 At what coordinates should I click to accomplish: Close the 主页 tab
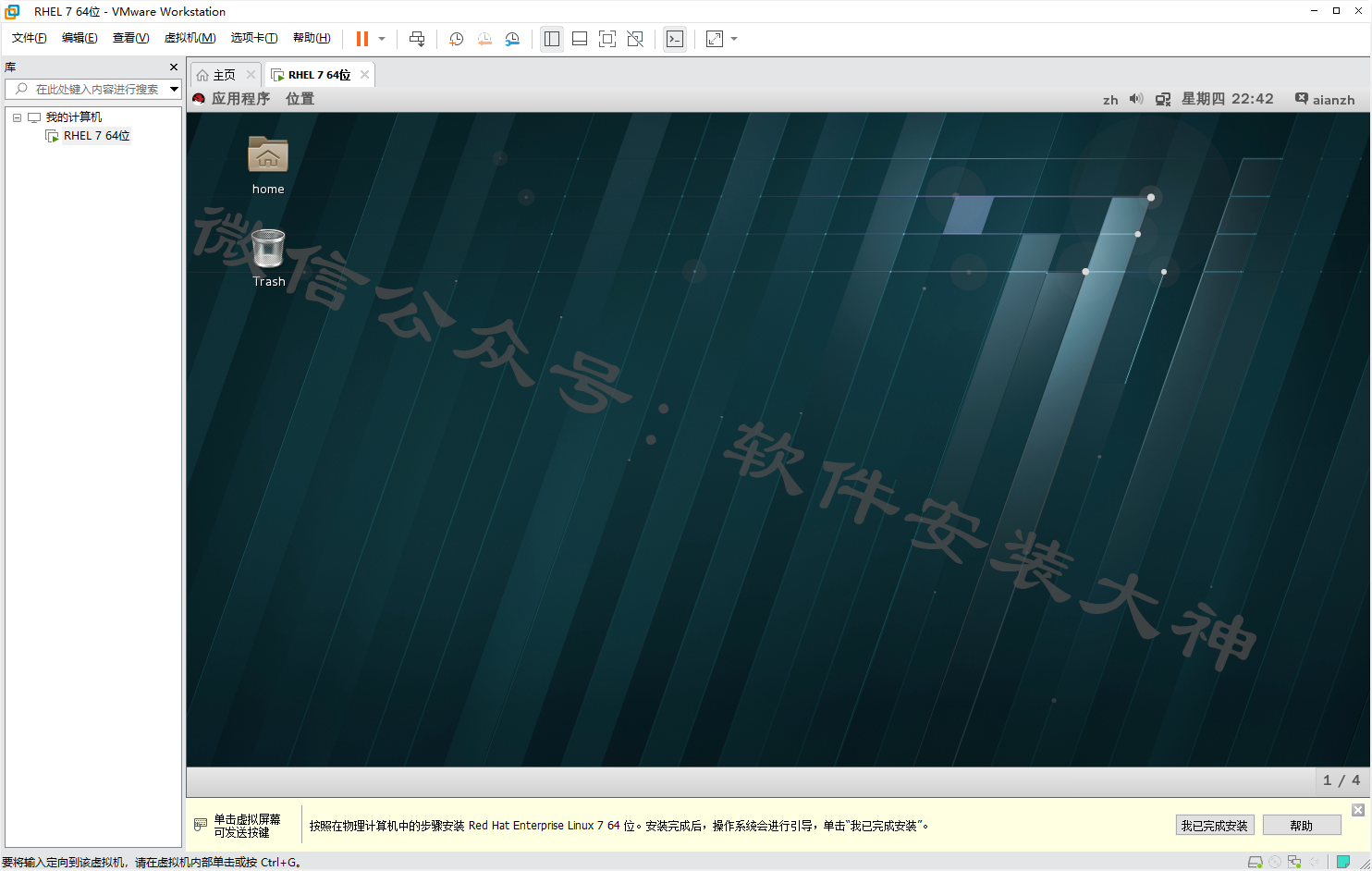coord(251,75)
